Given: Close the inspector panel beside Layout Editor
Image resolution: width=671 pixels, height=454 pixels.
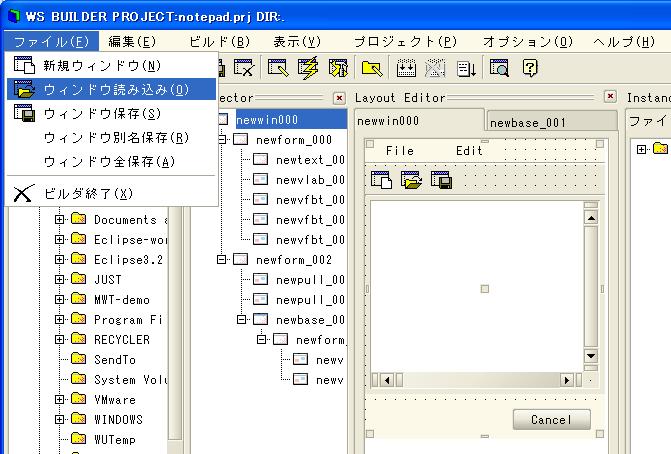Looking at the screenshot, I should 339,98.
